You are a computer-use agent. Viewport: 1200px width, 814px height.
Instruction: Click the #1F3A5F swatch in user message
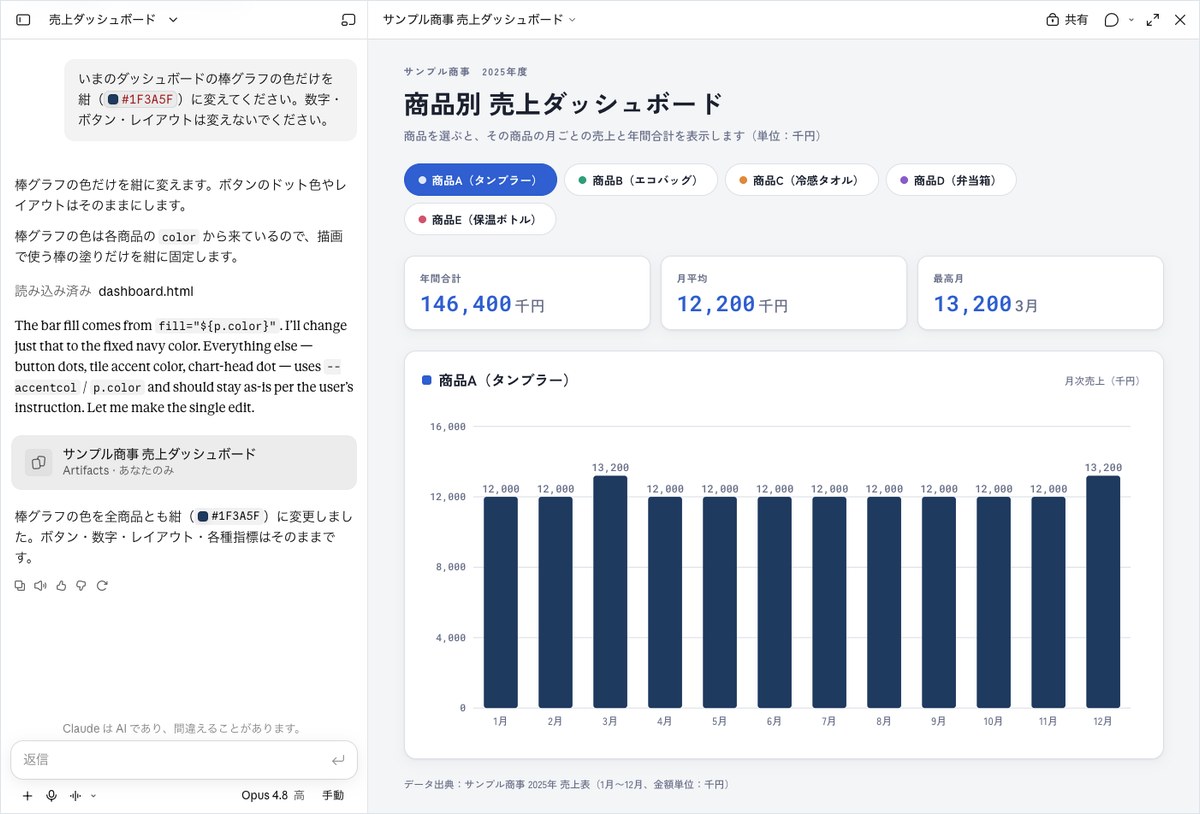coord(113,99)
